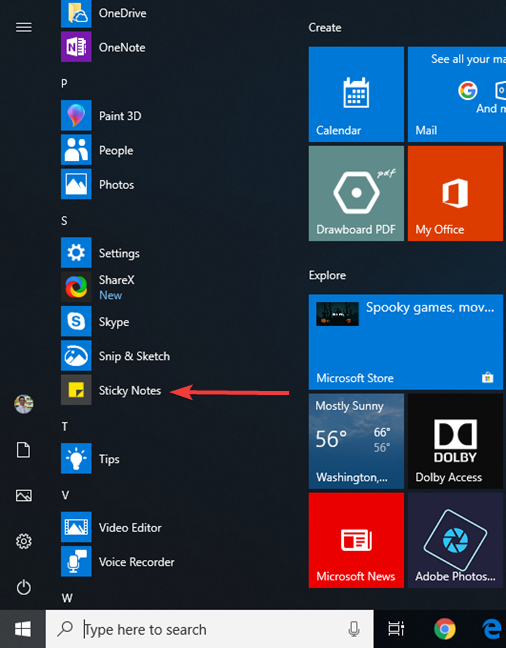Open the Mostly Sunny weather tile
The image size is (506, 648).
(356, 441)
